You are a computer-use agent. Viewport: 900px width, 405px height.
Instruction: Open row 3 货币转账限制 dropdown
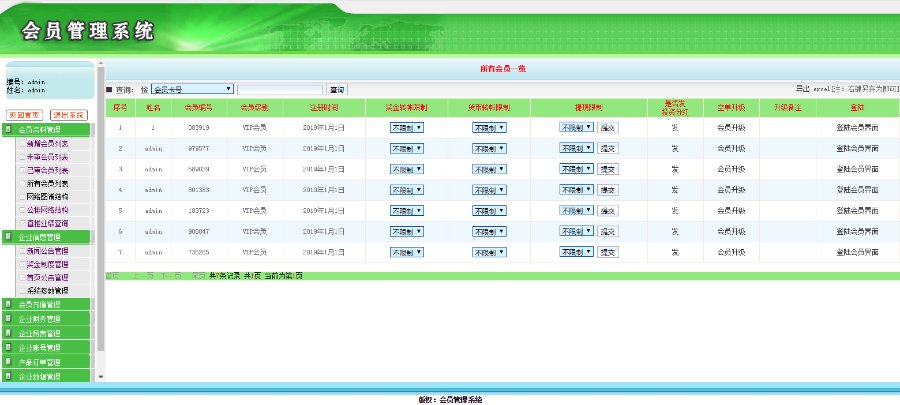click(x=489, y=168)
